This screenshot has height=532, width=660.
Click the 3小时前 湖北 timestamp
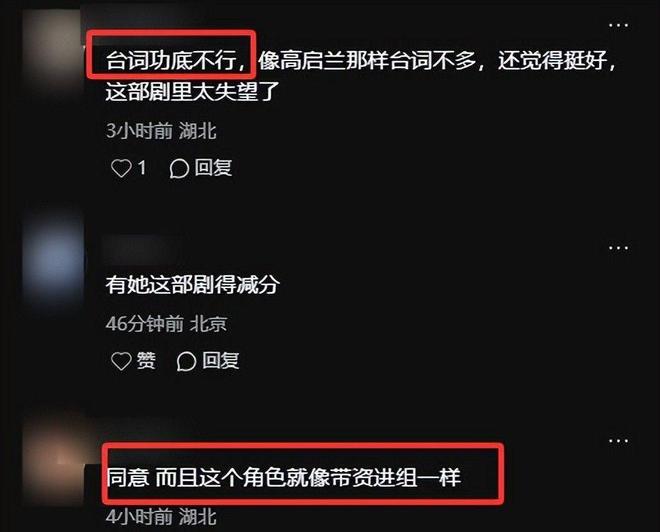tap(161, 131)
